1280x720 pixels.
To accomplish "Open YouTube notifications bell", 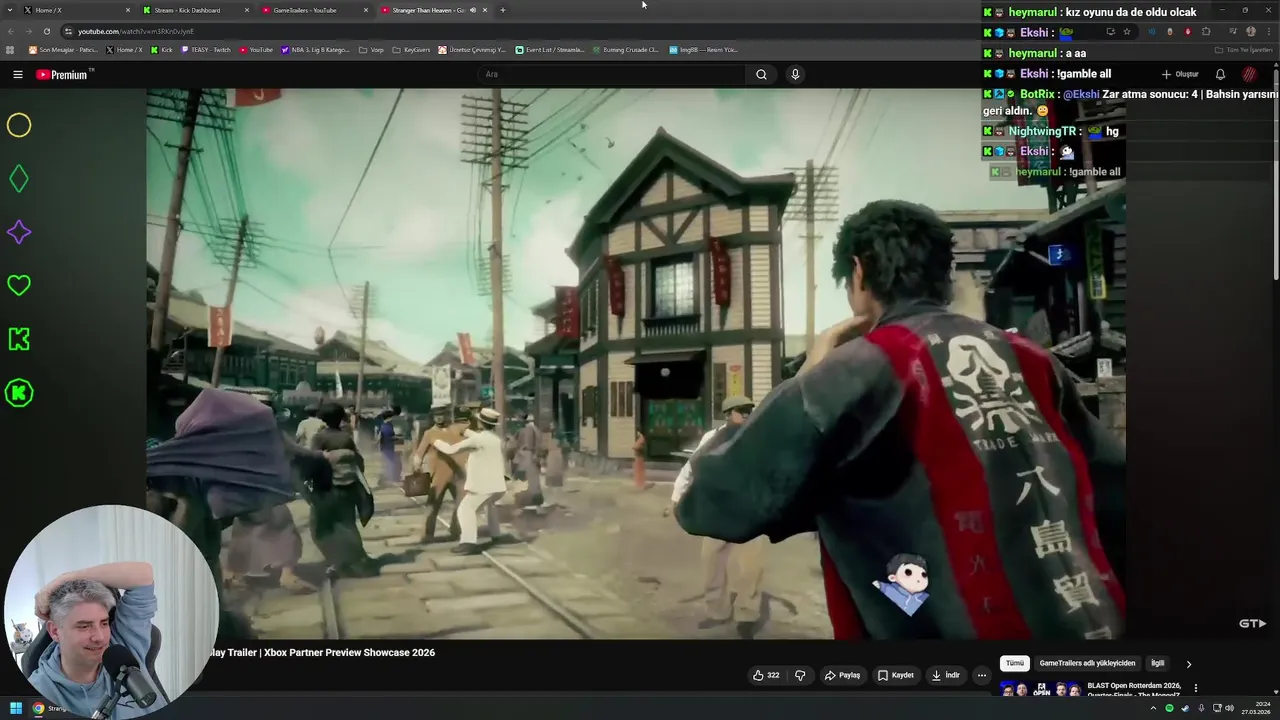I will click(x=1220, y=74).
